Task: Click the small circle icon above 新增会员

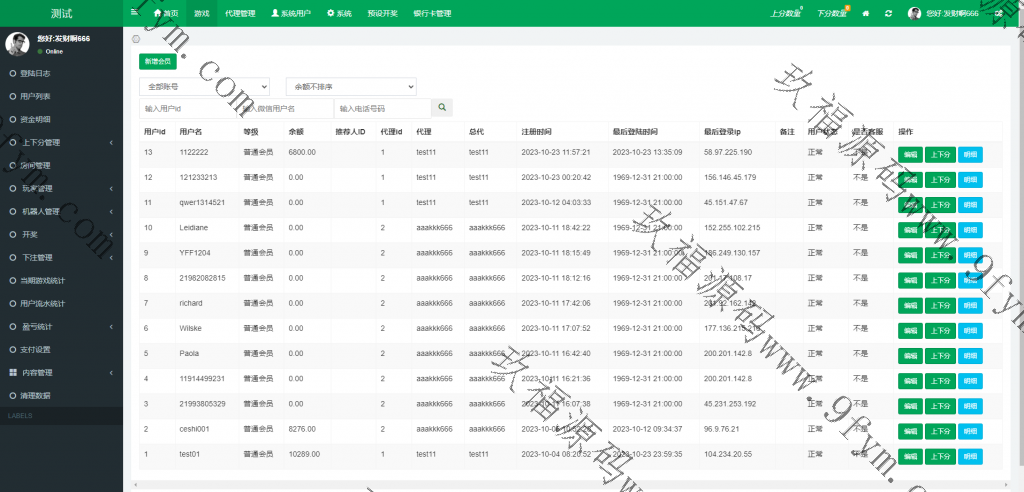Action: 136,39
